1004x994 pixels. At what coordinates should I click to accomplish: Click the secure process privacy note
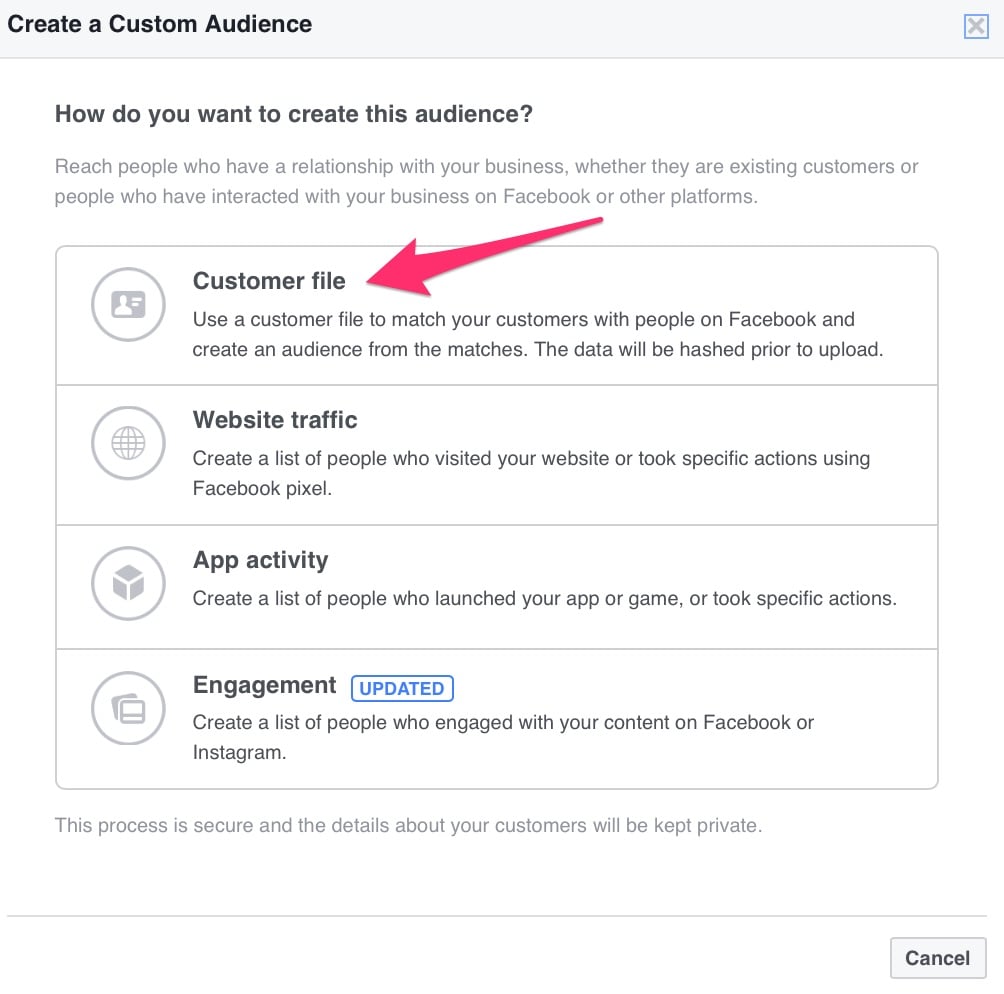pyautogui.click(x=408, y=825)
